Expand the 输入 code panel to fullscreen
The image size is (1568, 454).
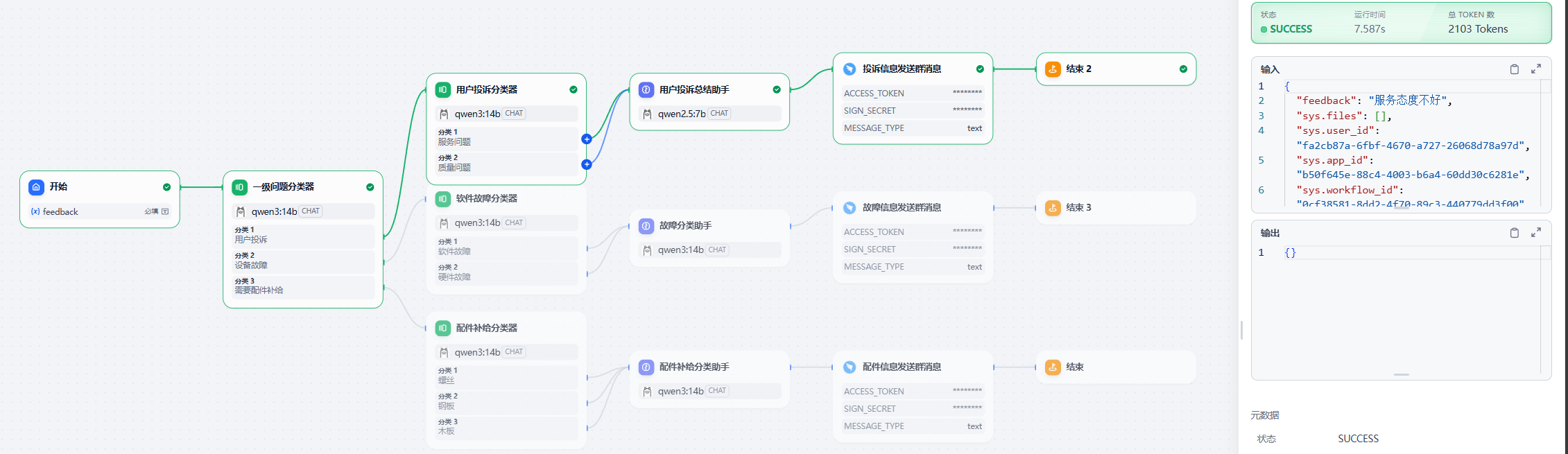click(1536, 69)
